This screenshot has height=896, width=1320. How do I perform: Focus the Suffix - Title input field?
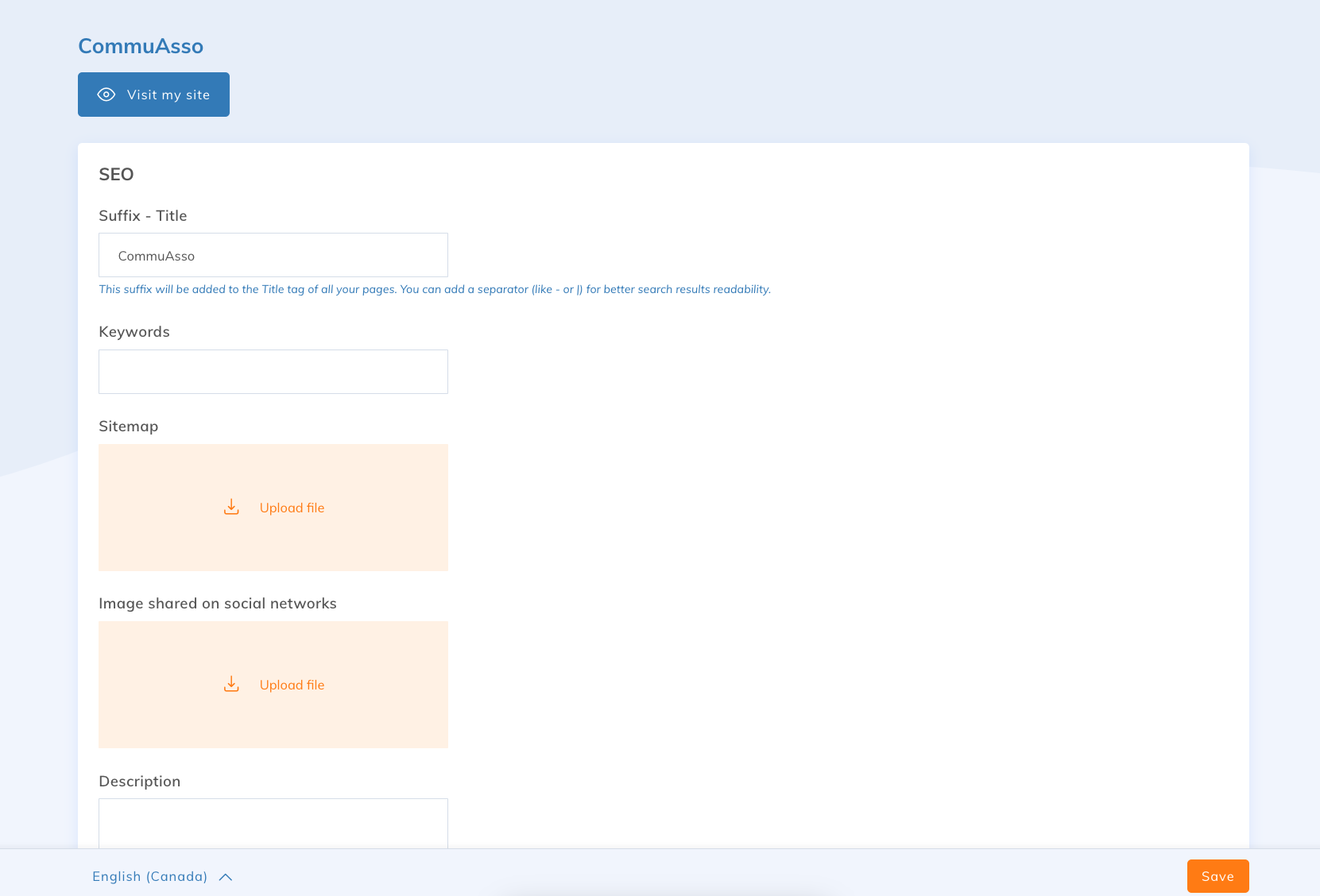click(273, 256)
